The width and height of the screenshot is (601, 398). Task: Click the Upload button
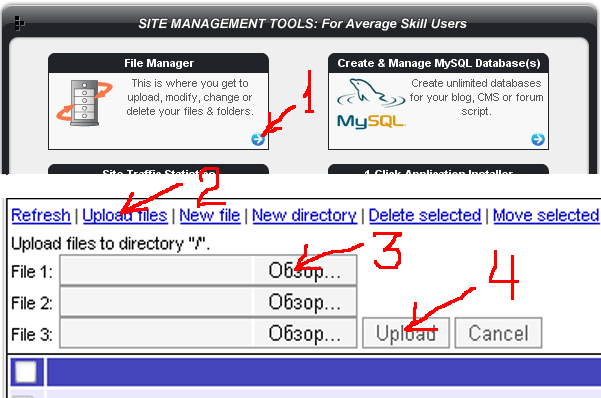pos(406,333)
